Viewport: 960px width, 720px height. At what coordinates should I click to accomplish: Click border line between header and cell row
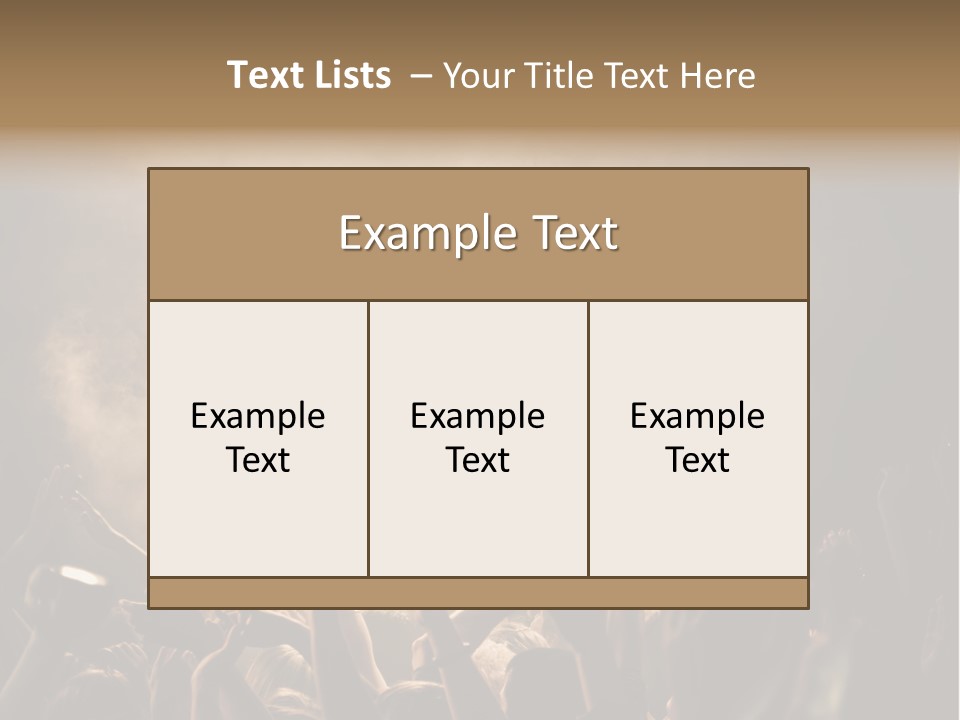(478, 300)
